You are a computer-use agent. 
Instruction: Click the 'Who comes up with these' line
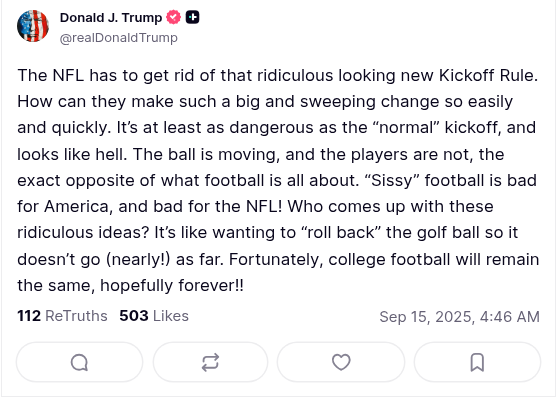(x=390, y=206)
